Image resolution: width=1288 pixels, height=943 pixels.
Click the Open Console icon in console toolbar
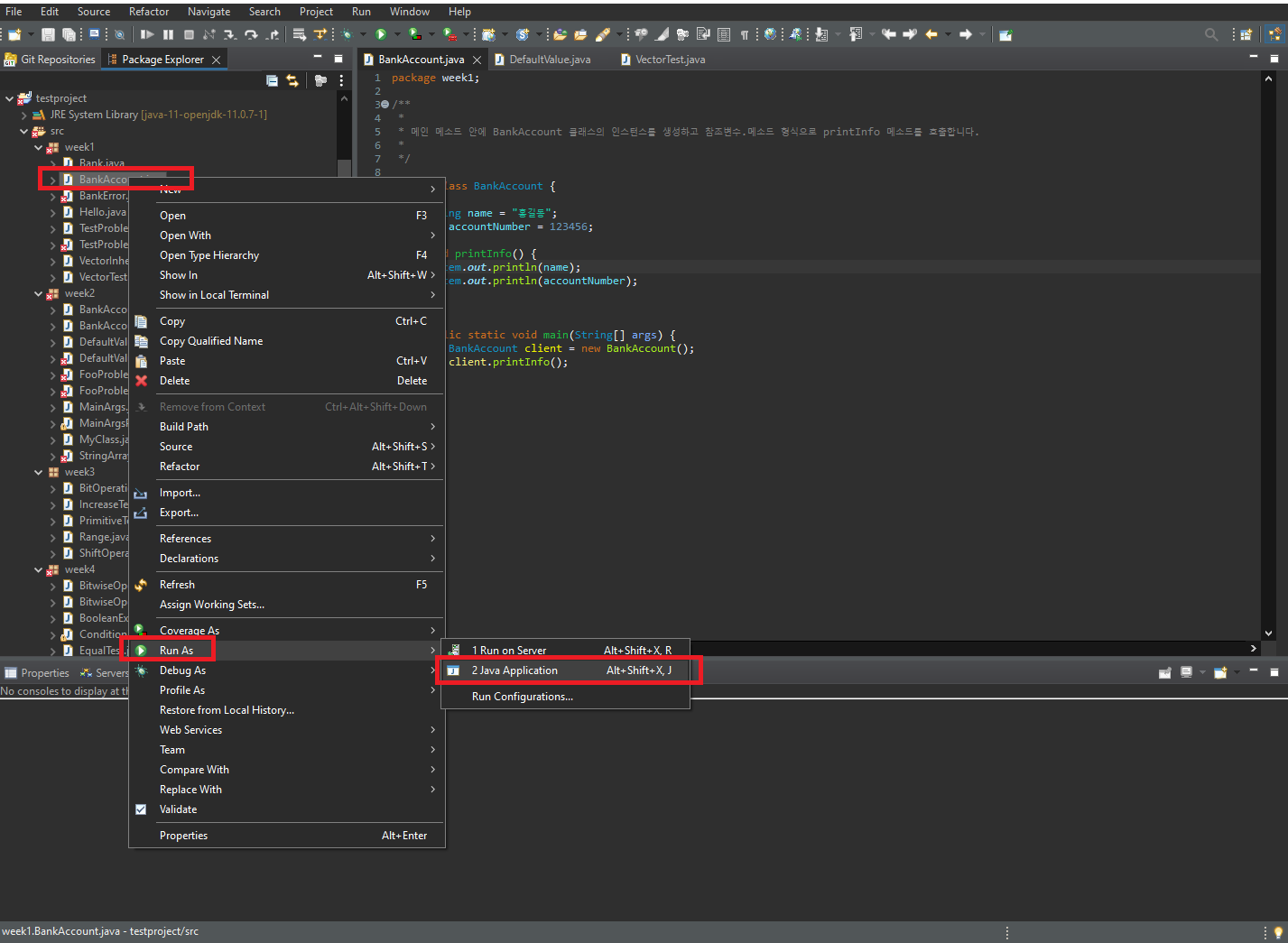[x=1220, y=672]
